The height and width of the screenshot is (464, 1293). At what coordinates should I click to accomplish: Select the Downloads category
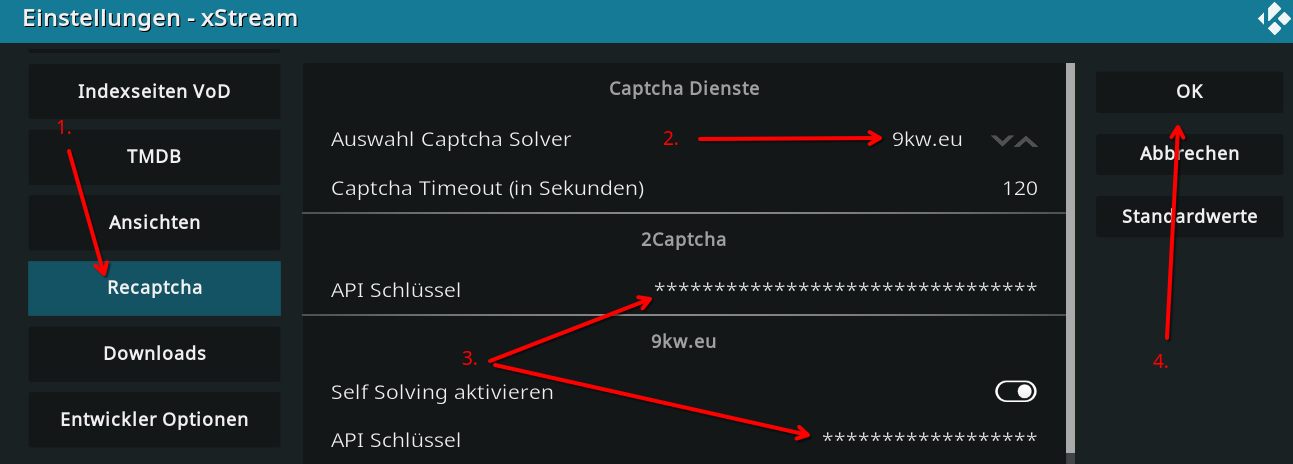point(154,353)
